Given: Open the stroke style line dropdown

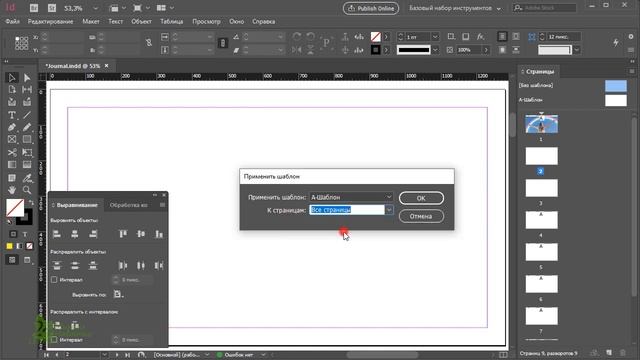Looking at the screenshot, I should [x=435, y=50].
